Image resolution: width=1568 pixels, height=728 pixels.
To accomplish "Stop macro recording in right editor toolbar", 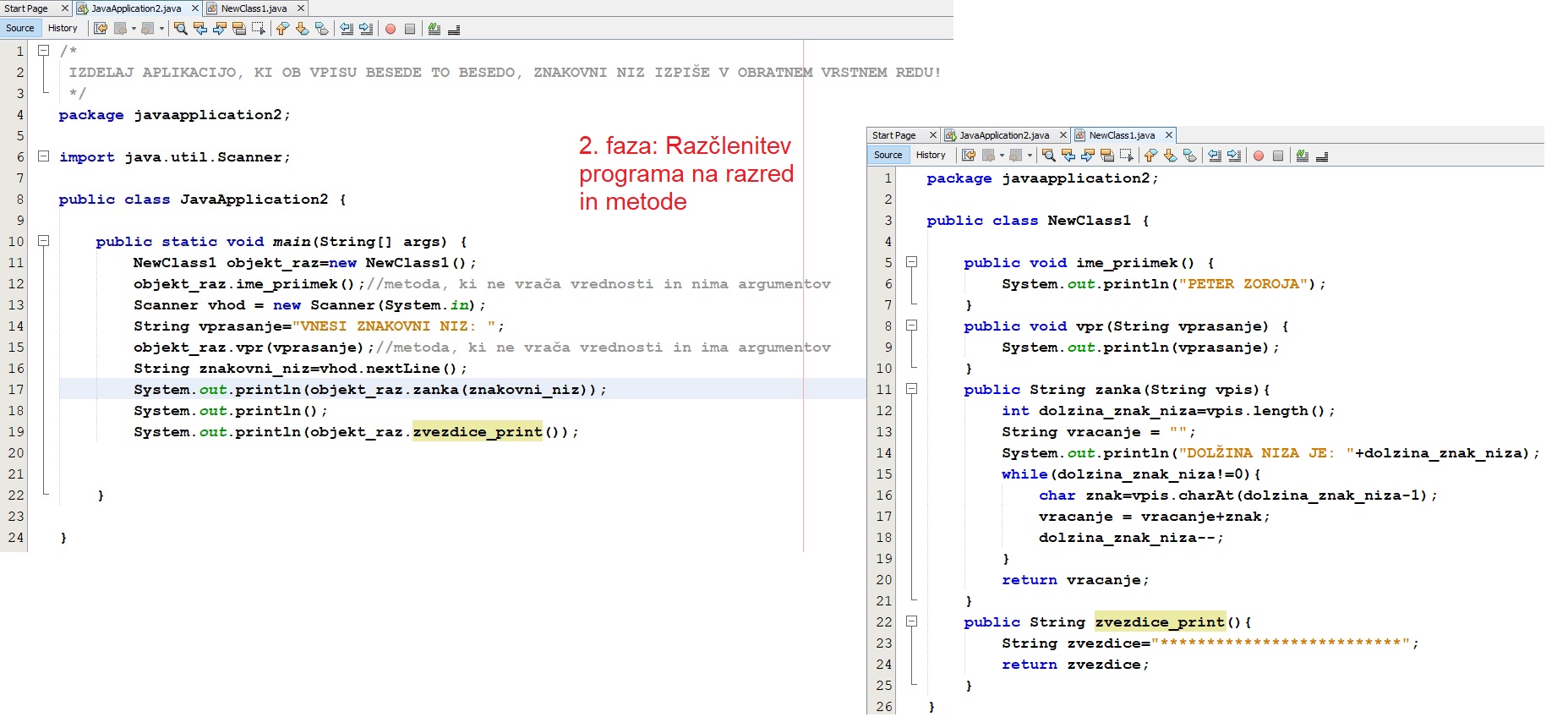I will pos(1278,156).
